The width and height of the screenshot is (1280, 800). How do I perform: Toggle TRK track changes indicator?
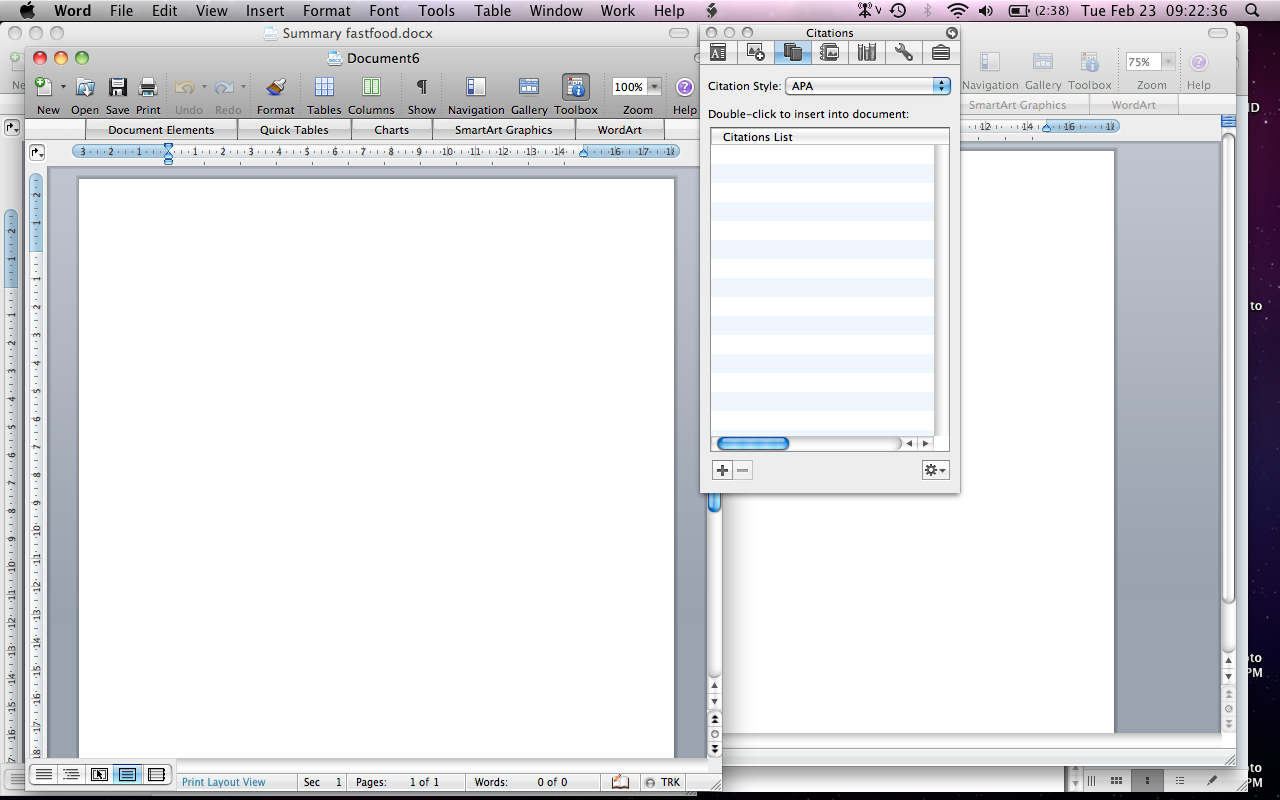663,782
